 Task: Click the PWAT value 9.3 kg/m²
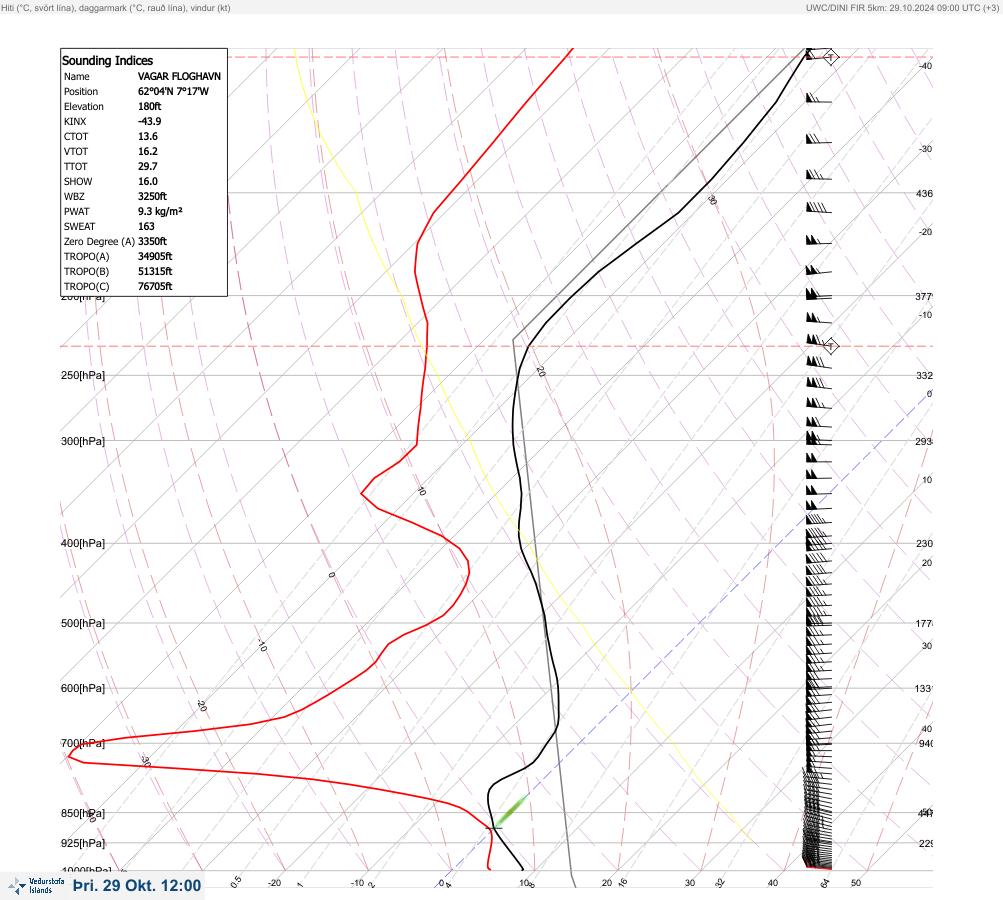[161, 211]
